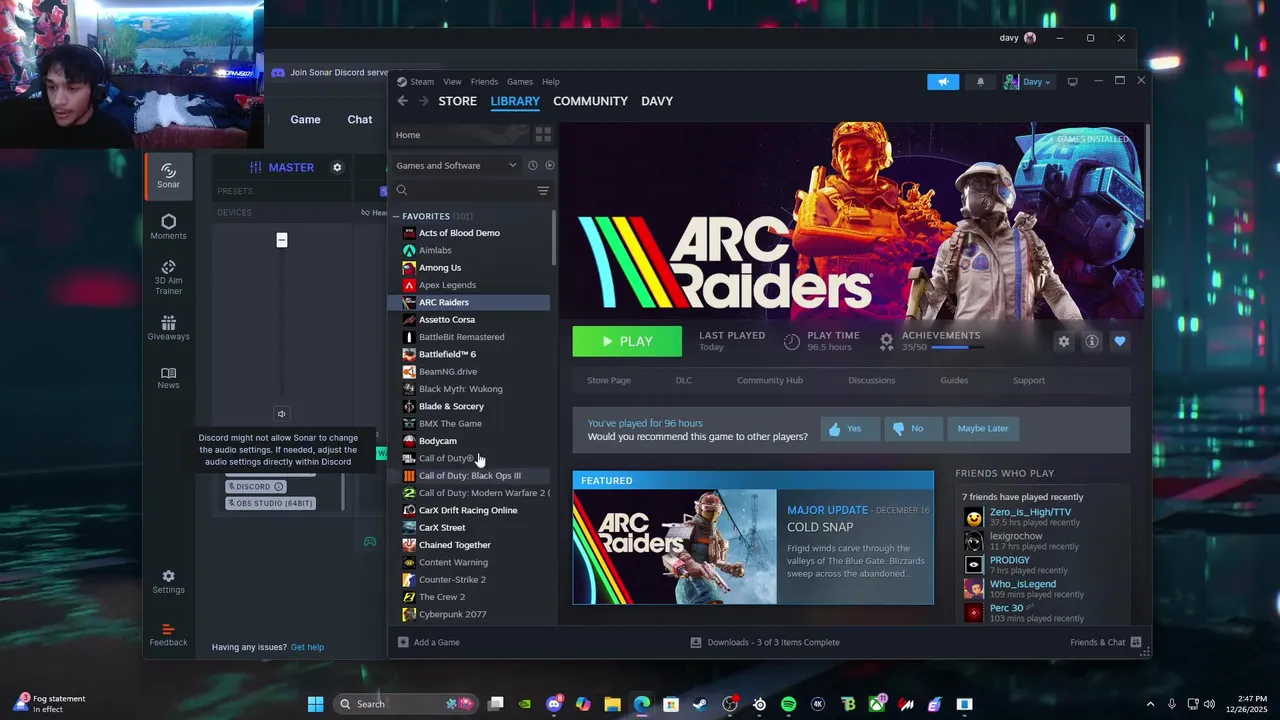Select Apex Legends in library list
This screenshot has height=720, width=1280.
pyautogui.click(x=470, y=285)
